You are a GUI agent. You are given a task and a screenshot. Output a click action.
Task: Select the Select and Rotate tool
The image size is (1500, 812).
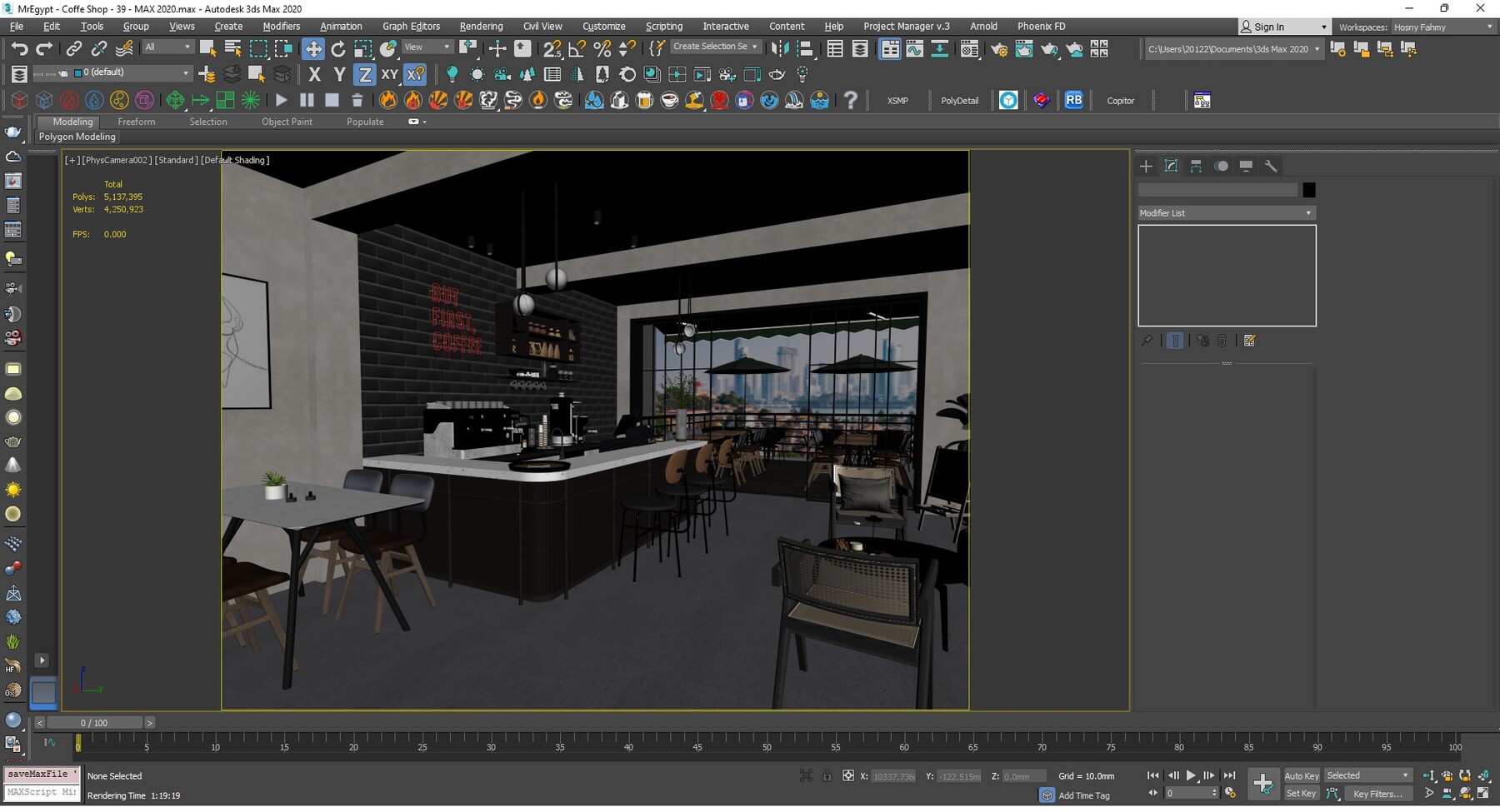coord(338,48)
